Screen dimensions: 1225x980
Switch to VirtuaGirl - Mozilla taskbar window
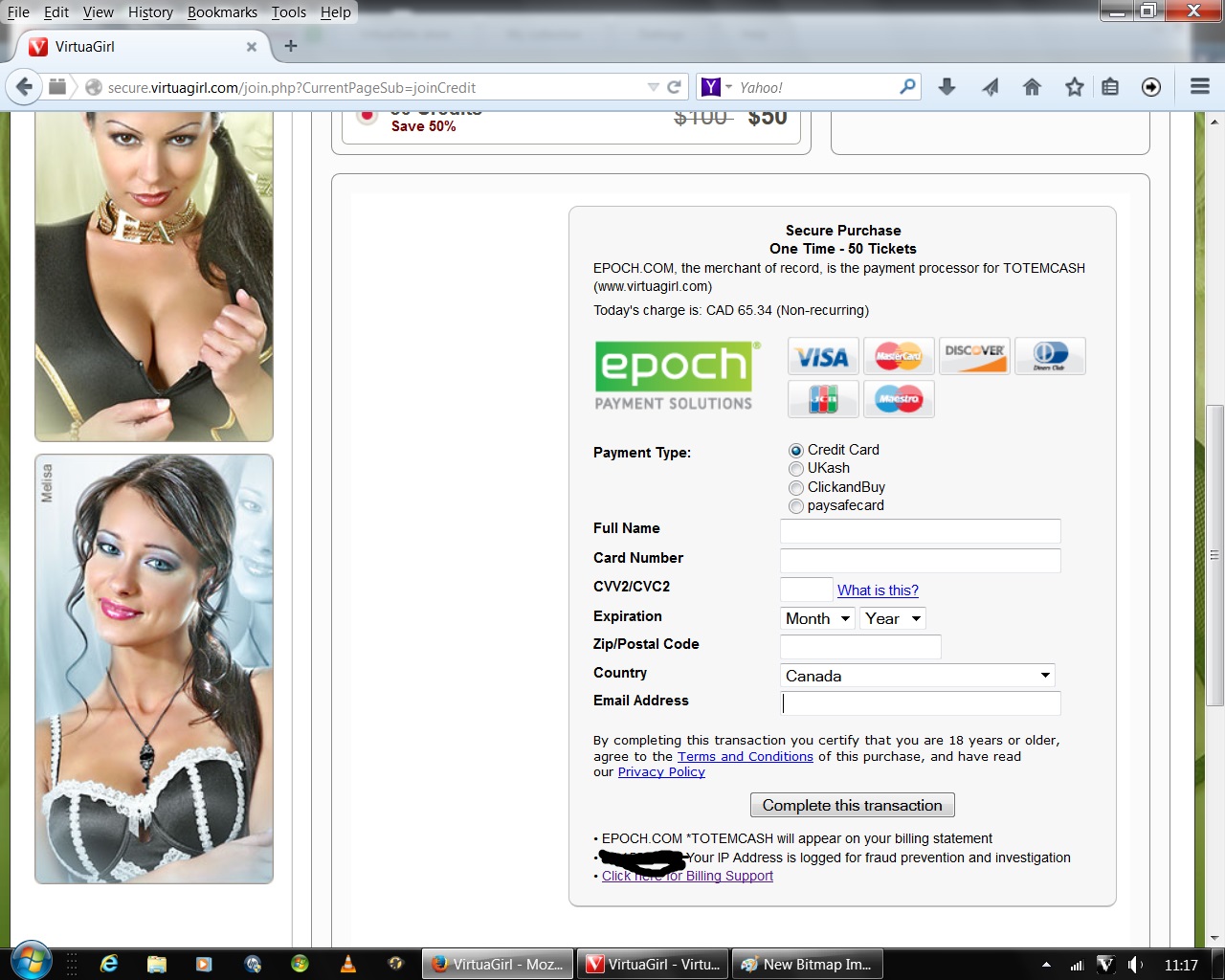point(498,964)
